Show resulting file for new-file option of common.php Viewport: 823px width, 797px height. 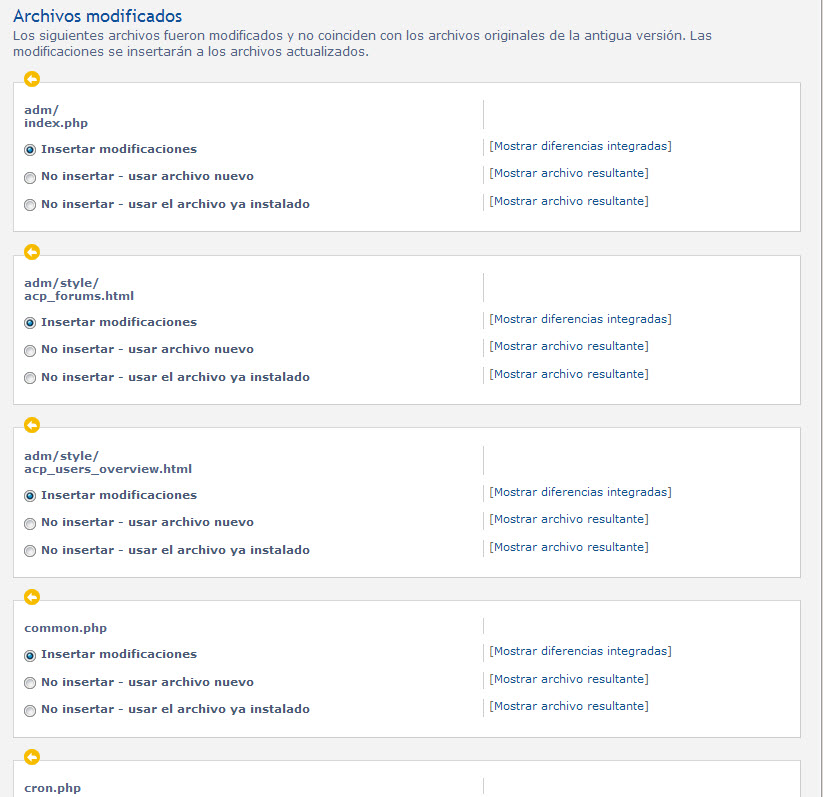(x=568, y=679)
